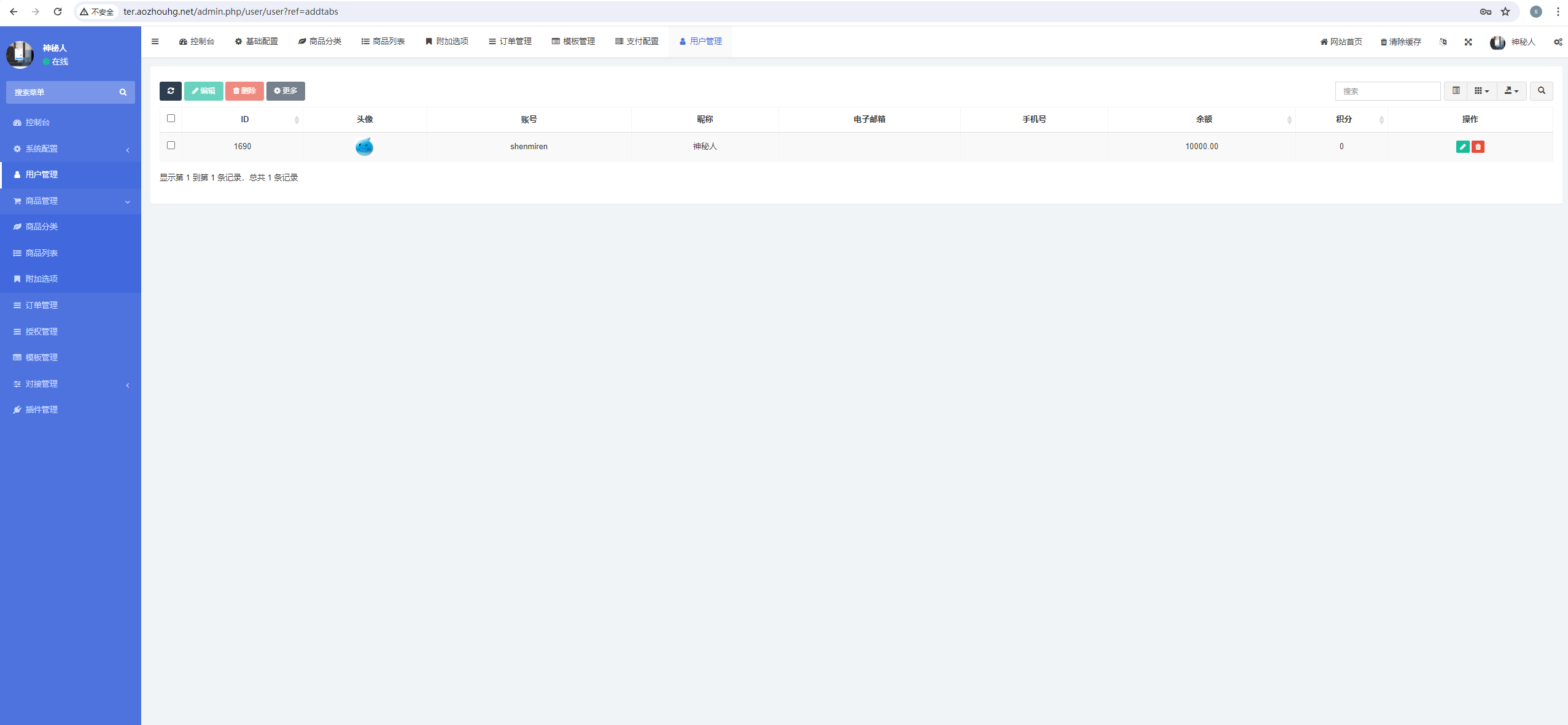The height and width of the screenshot is (725, 1568).
Task: Click into the table 搜索 input field
Action: [1387, 91]
